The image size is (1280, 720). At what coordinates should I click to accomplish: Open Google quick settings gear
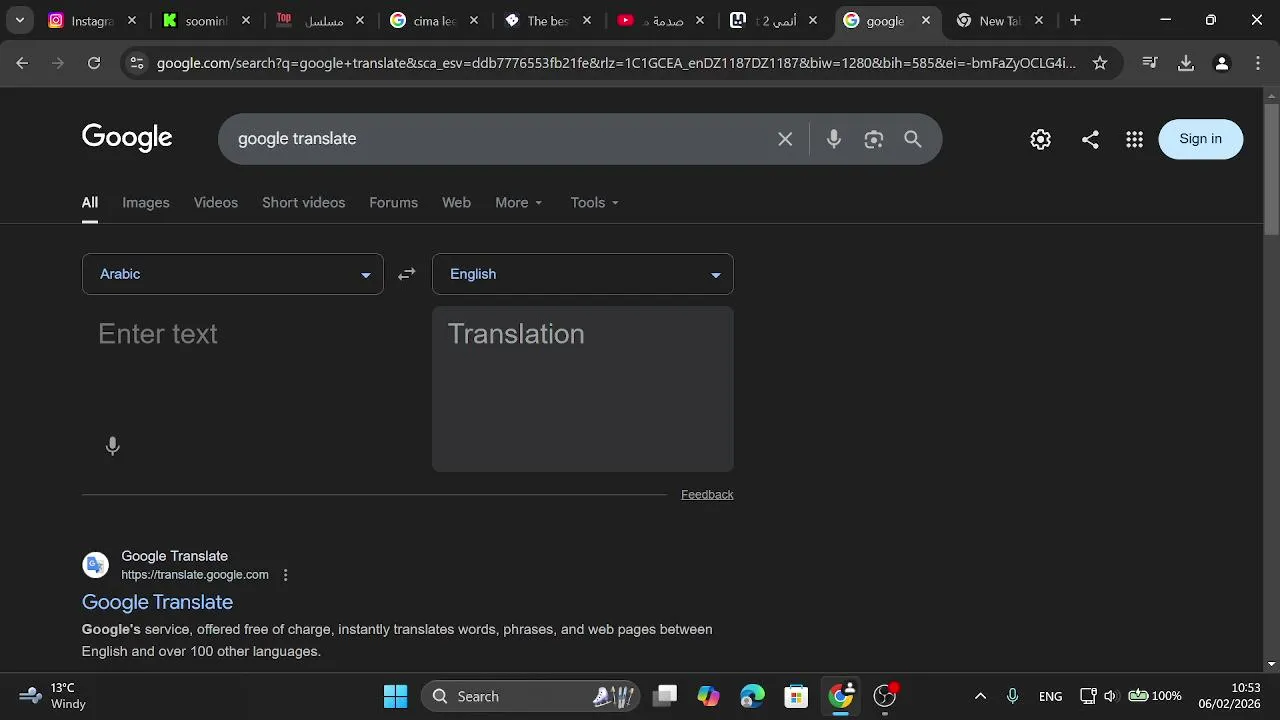(x=1041, y=139)
